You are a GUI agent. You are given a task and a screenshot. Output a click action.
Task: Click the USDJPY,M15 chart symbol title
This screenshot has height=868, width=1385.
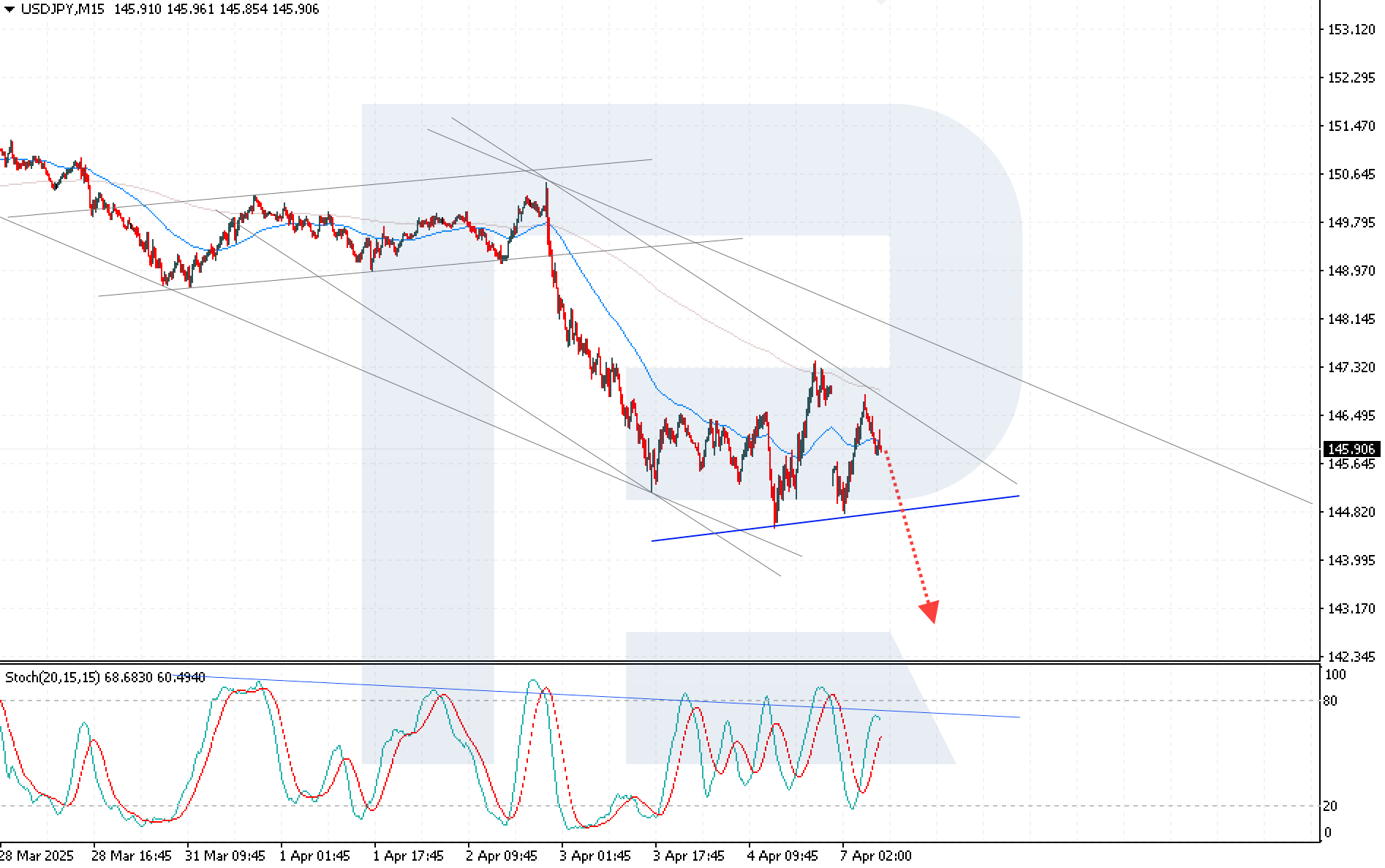click(x=62, y=10)
